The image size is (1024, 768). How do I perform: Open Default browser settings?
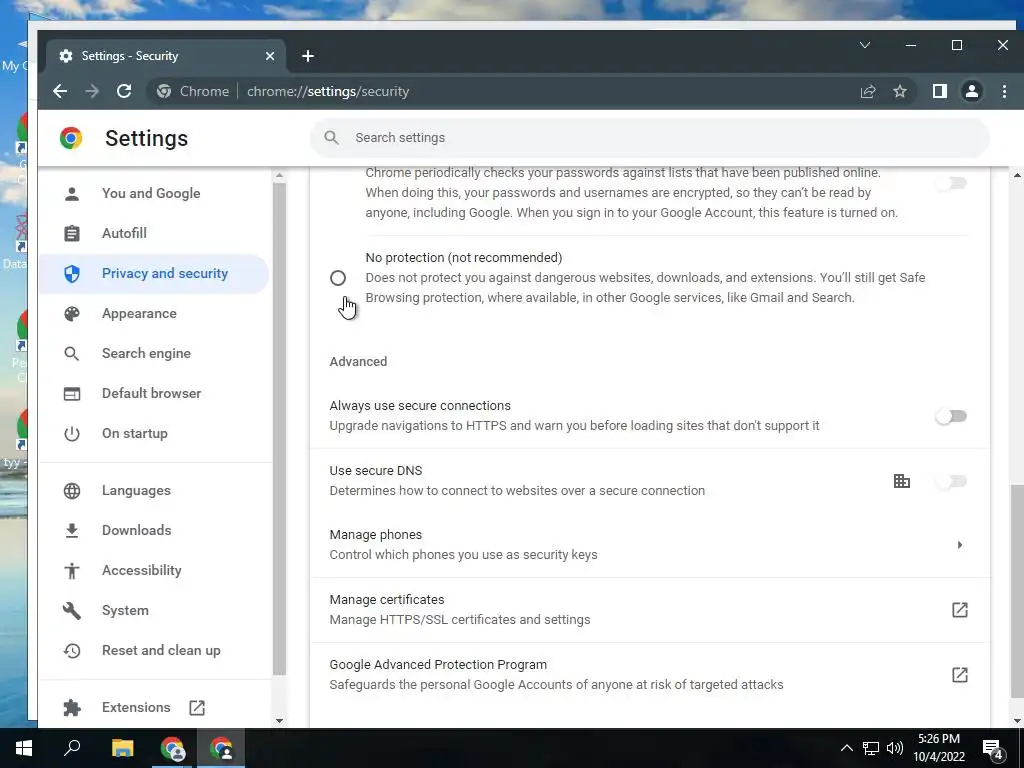(152, 393)
